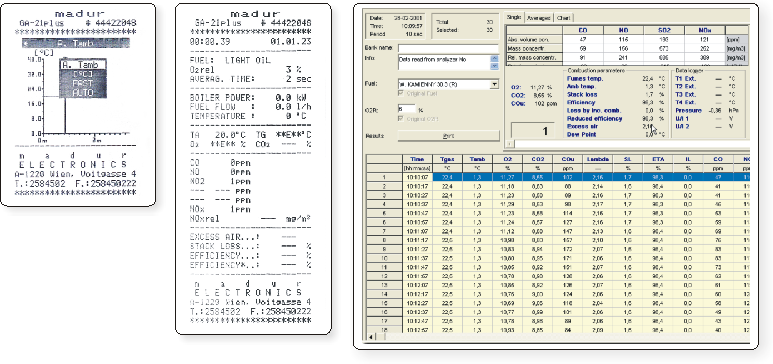Click the results table's left scroll arrow
The image size is (773, 364).
pyautogui.click(x=371, y=336)
